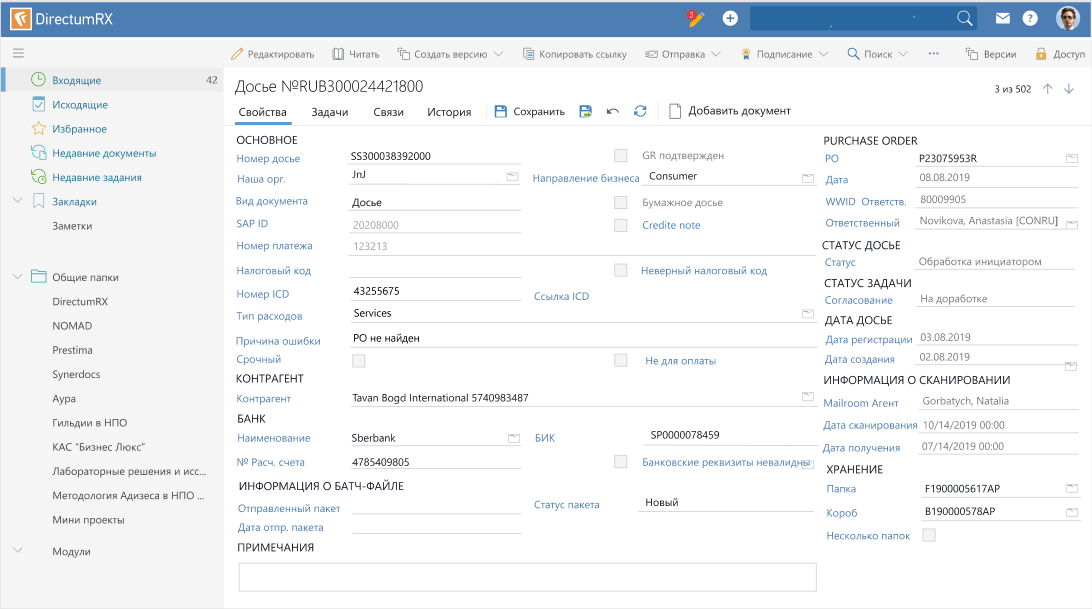Screen dimensions: 1092x609
Task: Open Направление бизнеса Consumer selector
Action: [x=808, y=178]
